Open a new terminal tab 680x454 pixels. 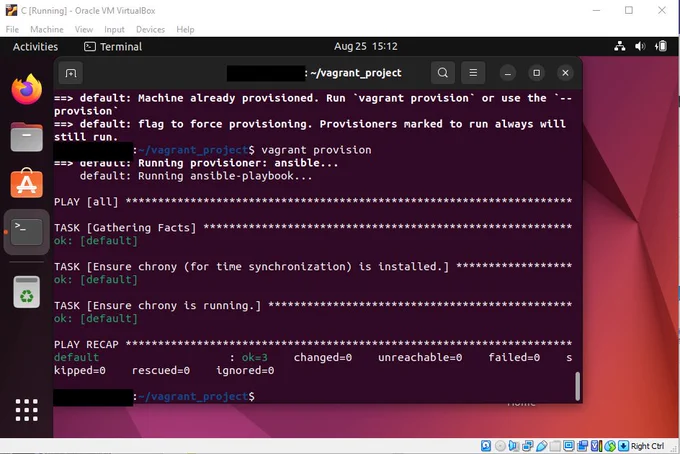[71, 73]
